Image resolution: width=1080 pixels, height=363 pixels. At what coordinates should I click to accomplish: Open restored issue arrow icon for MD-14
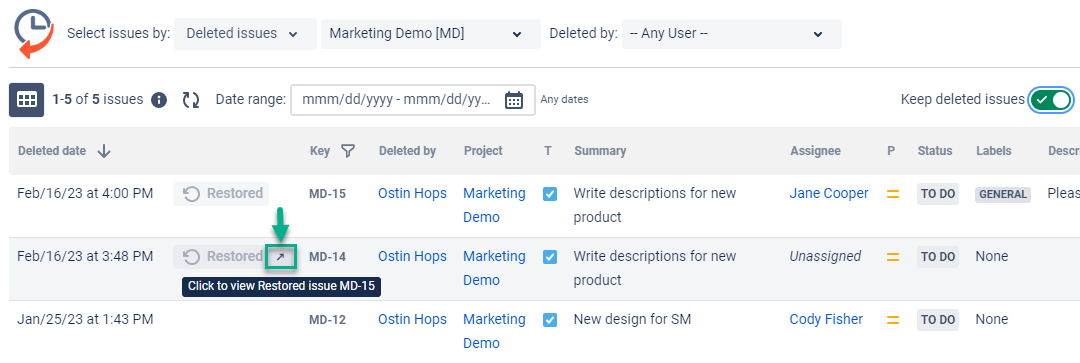pos(280,256)
